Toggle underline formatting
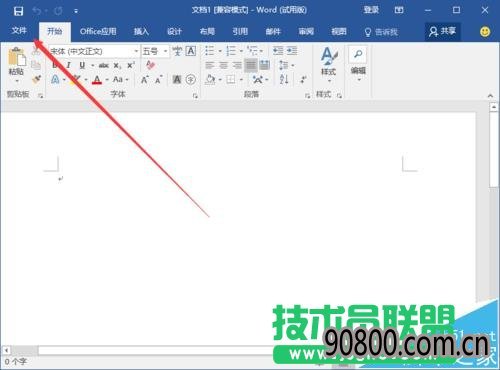The image size is (500, 370). pyautogui.click(x=82, y=65)
